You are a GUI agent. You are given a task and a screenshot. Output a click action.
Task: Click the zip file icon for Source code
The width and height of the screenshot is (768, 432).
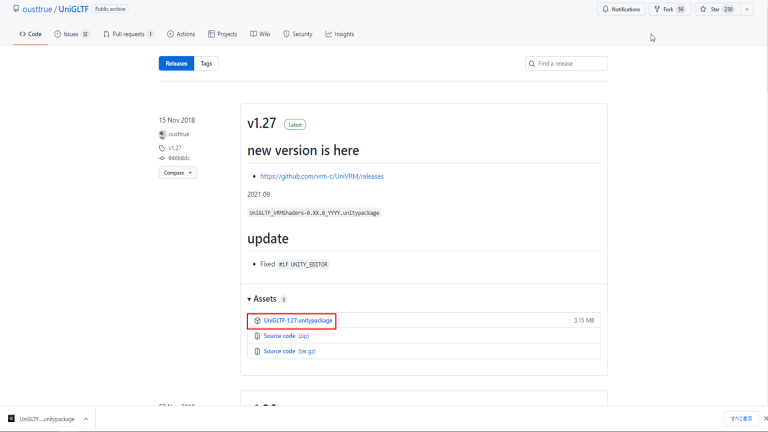click(x=257, y=336)
